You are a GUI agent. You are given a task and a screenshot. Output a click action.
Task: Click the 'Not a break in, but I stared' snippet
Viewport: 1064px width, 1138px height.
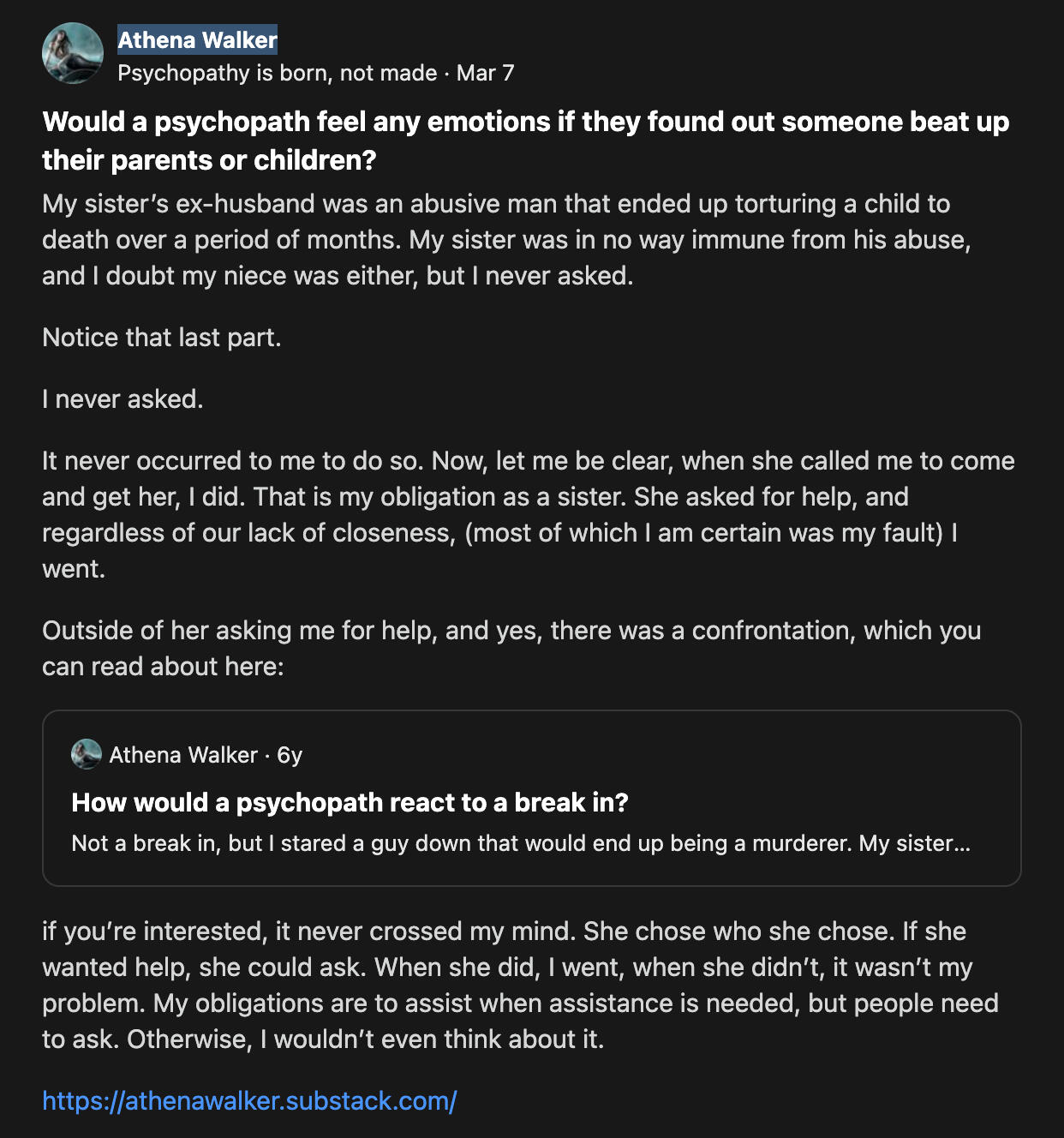(x=521, y=843)
